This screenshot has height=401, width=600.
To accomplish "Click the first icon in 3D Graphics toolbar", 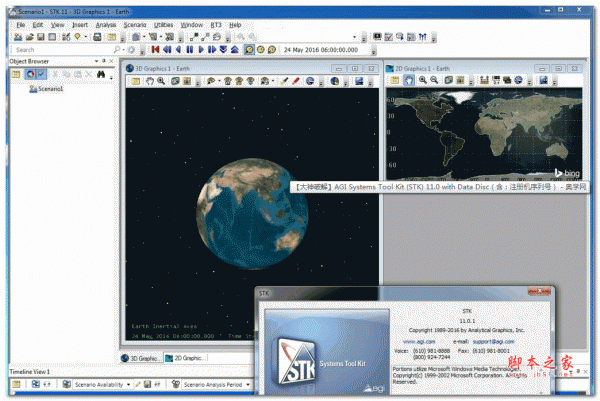I will (x=132, y=80).
